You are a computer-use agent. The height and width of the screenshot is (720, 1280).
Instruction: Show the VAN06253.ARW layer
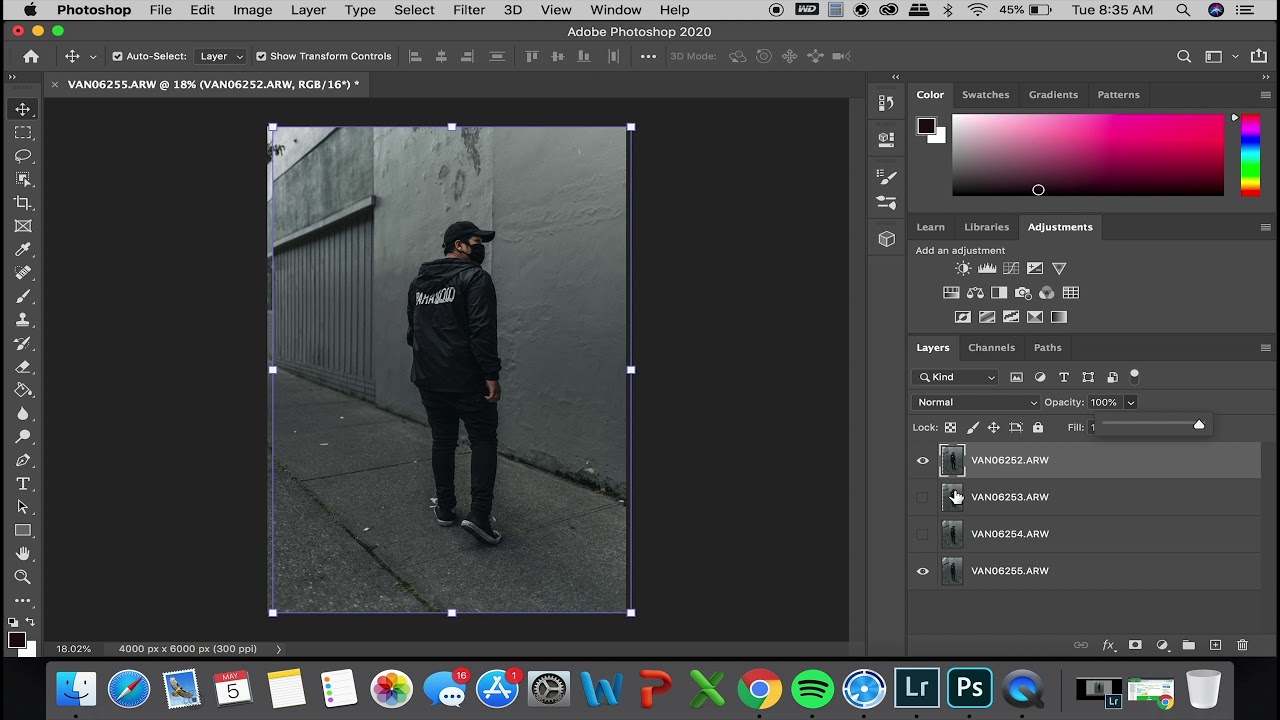click(923, 497)
